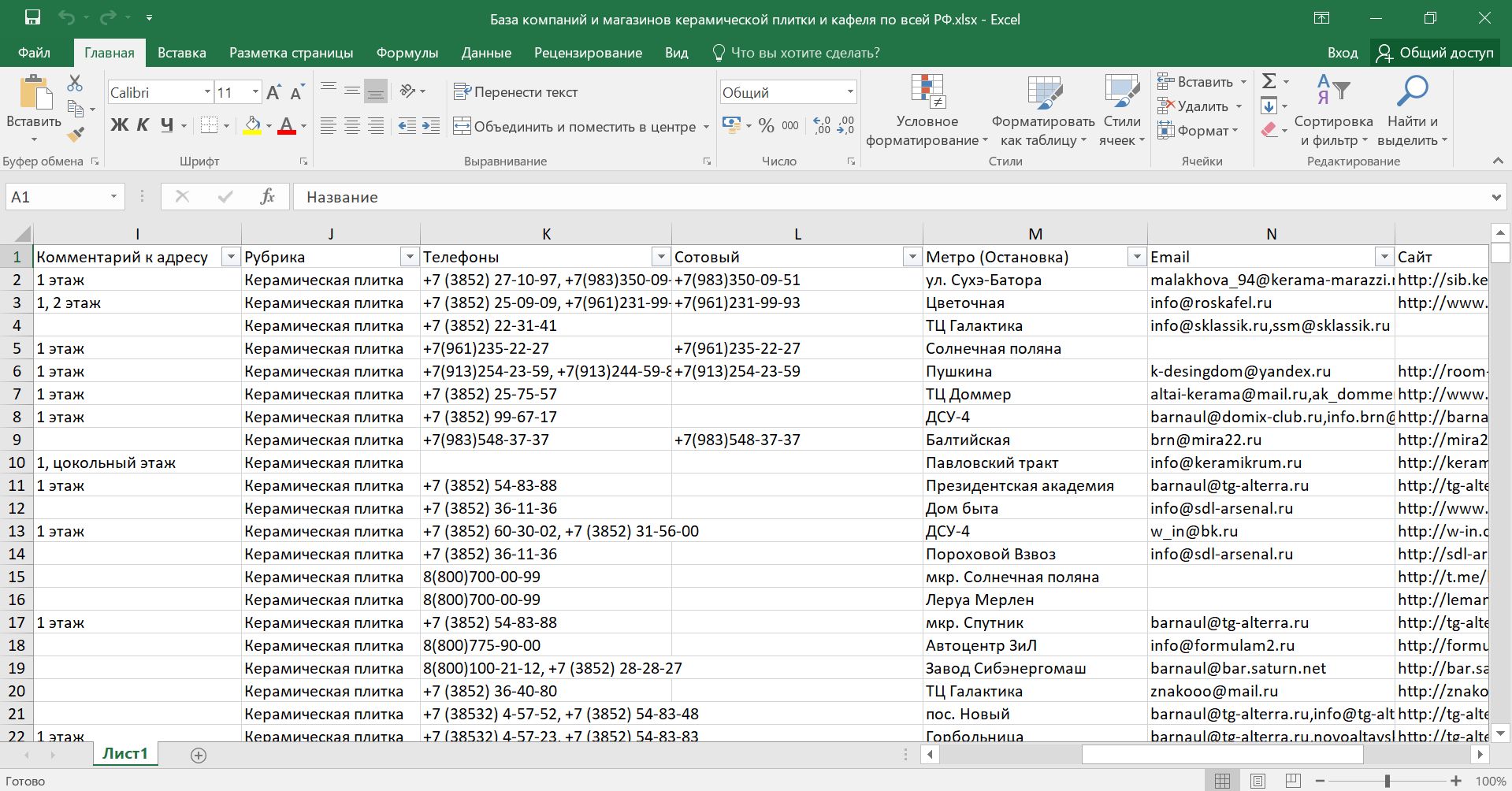Click the Insert Function fx icon
Screen dimensions: 1512x791
pyautogui.click(x=267, y=197)
